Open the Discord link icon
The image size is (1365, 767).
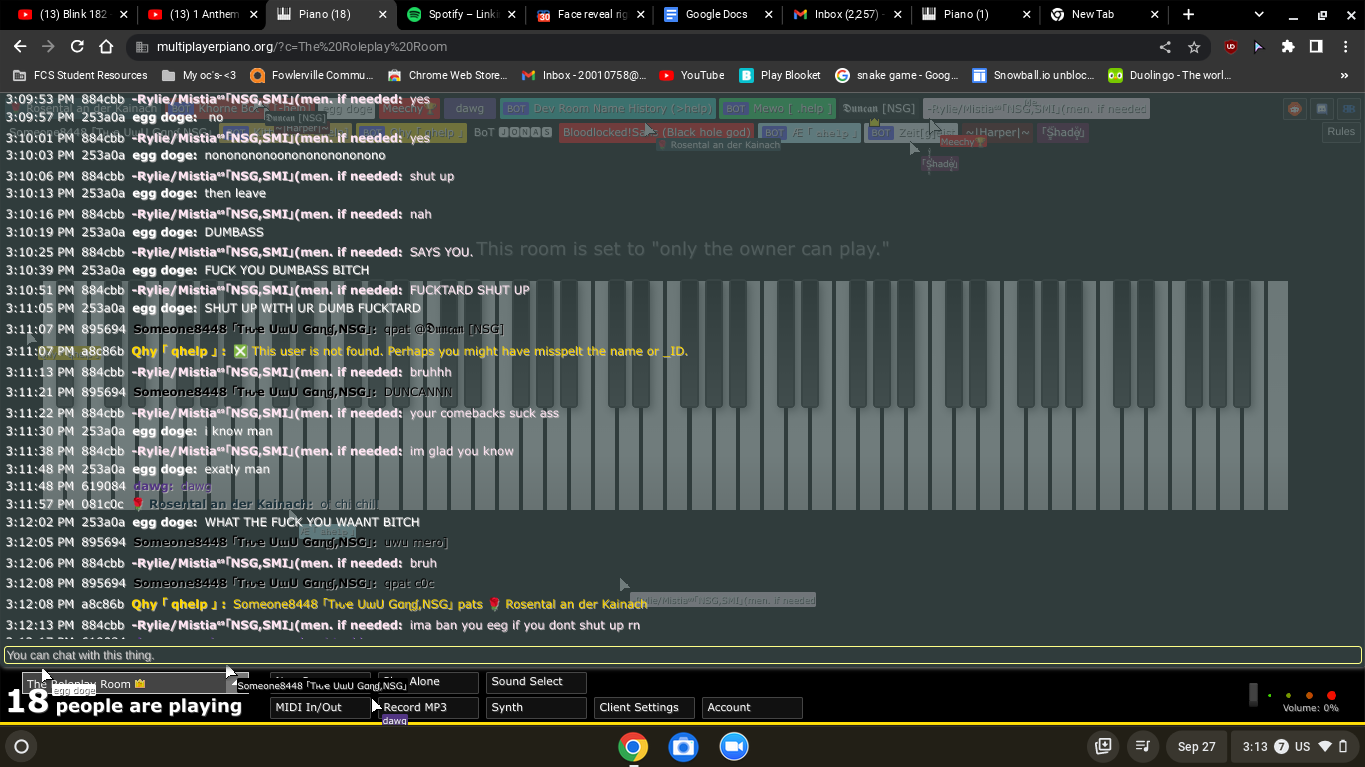pos(1322,109)
